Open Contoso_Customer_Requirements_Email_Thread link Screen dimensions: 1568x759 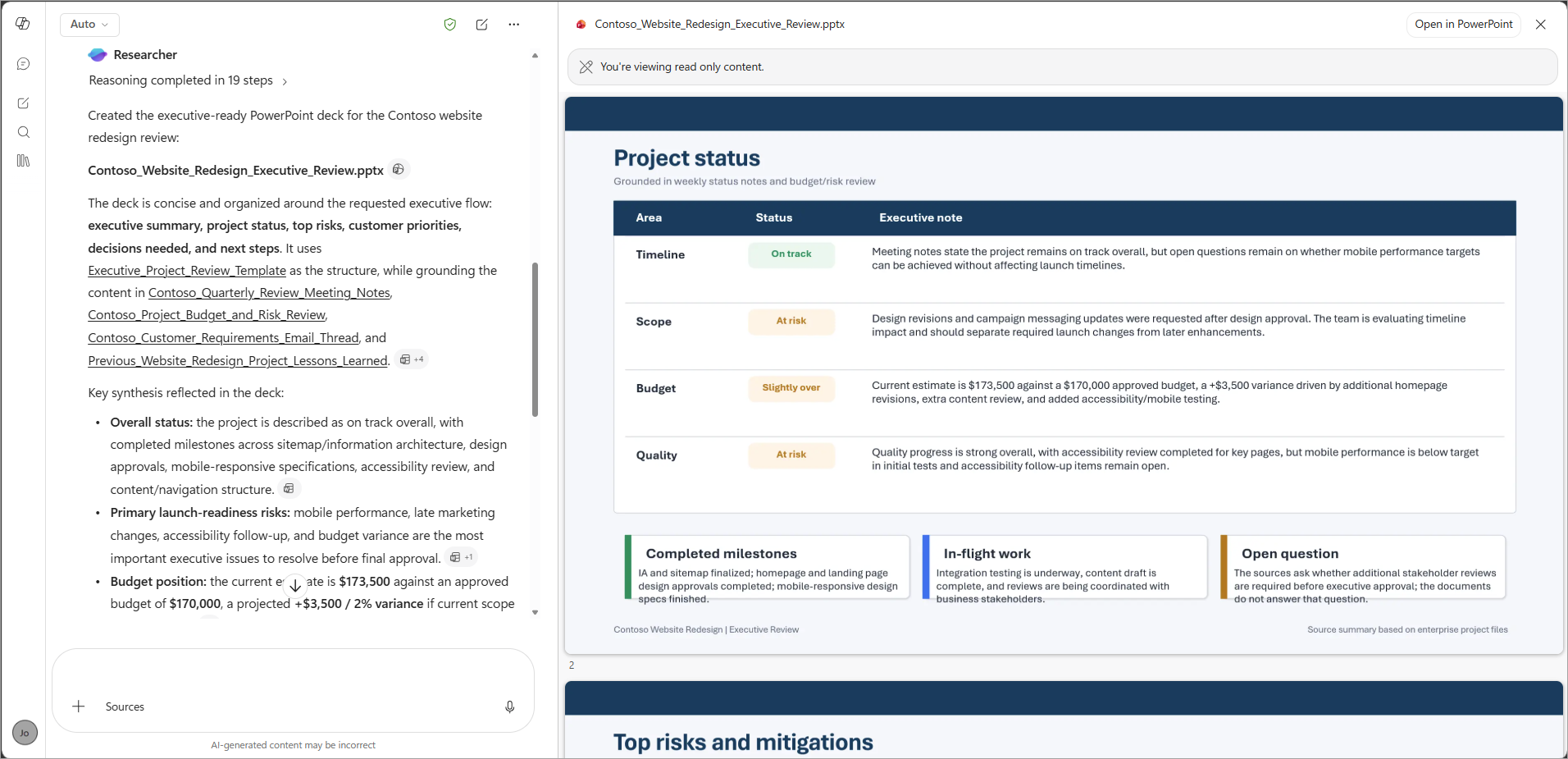pos(223,338)
